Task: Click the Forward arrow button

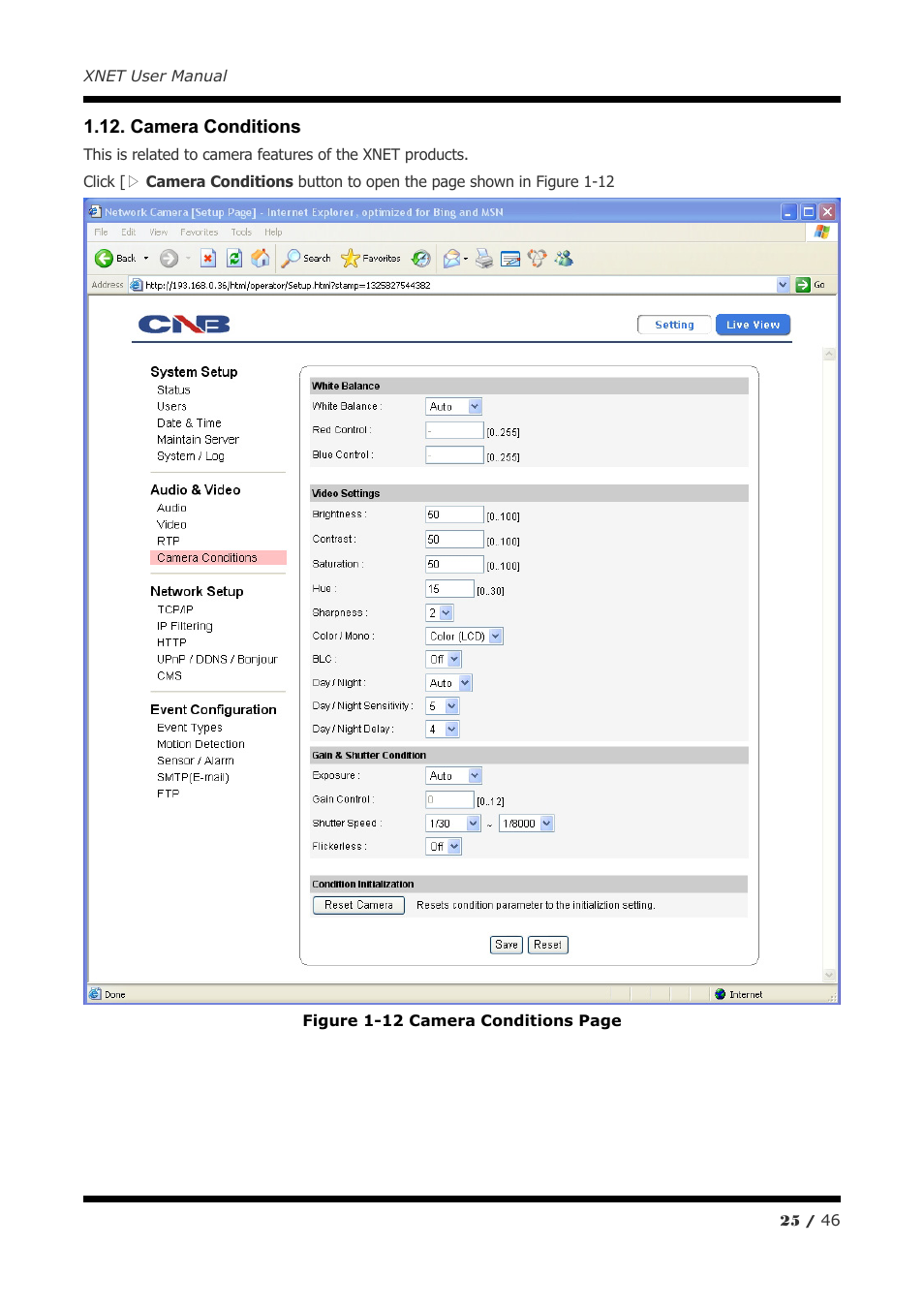Action: coord(169,259)
